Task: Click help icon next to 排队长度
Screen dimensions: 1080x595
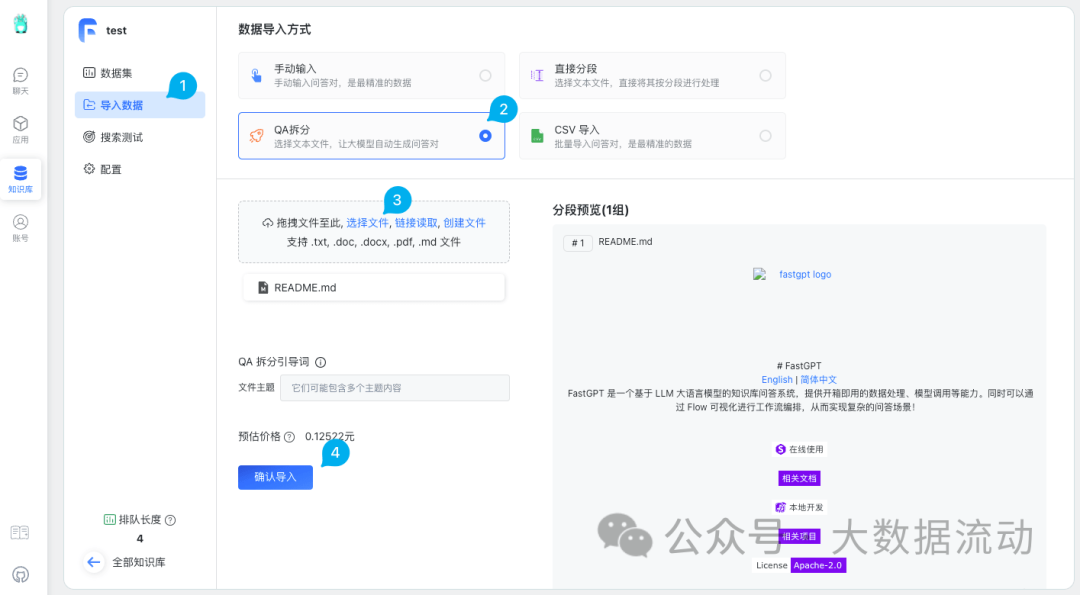Action: click(x=170, y=520)
